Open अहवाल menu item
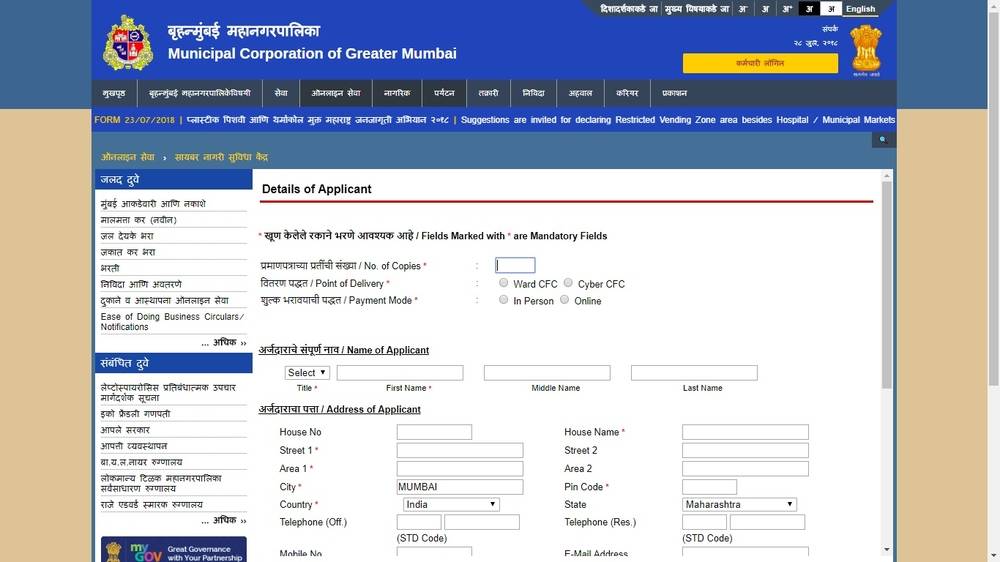Screen dimensions: 1000x562 (580, 93)
